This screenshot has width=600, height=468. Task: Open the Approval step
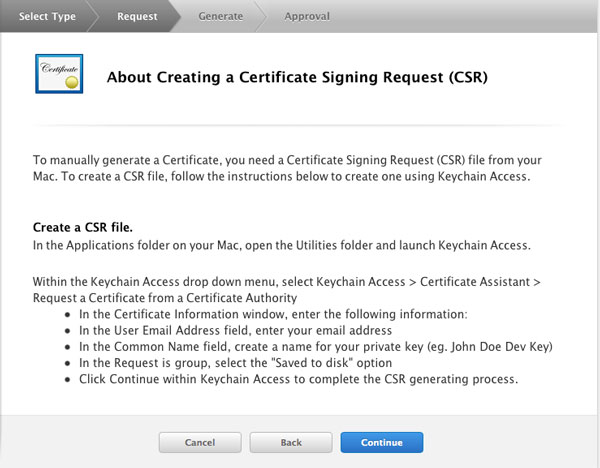tap(306, 16)
